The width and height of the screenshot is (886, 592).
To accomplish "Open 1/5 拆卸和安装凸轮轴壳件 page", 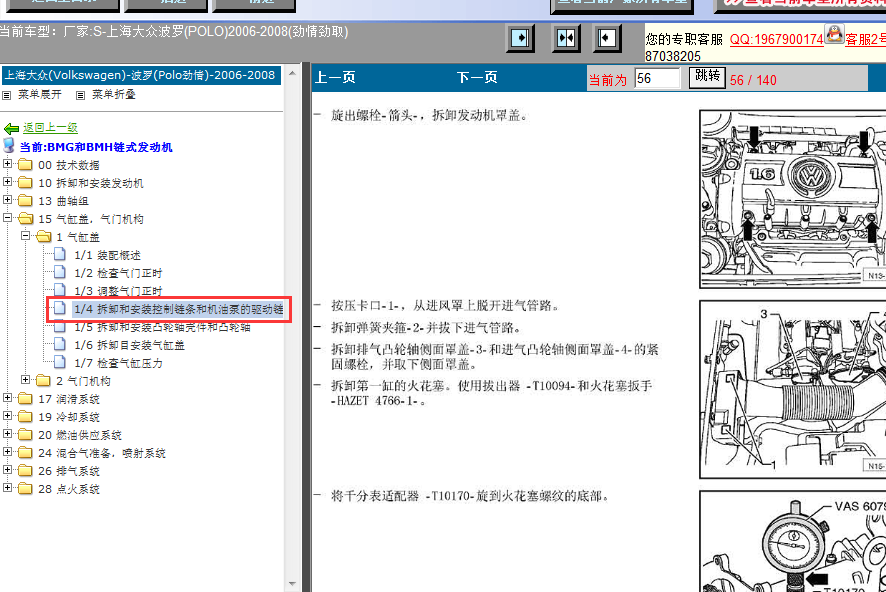I will 162,327.
